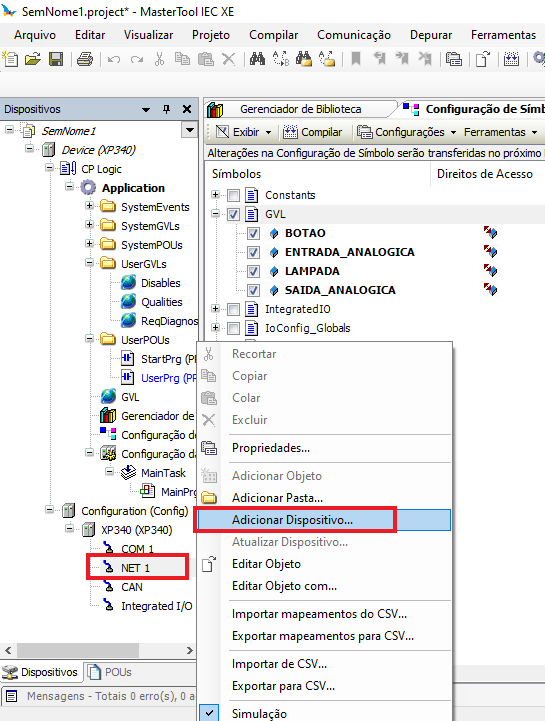
Task: Close the Dispositivos panel
Action: (x=187, y=109)
